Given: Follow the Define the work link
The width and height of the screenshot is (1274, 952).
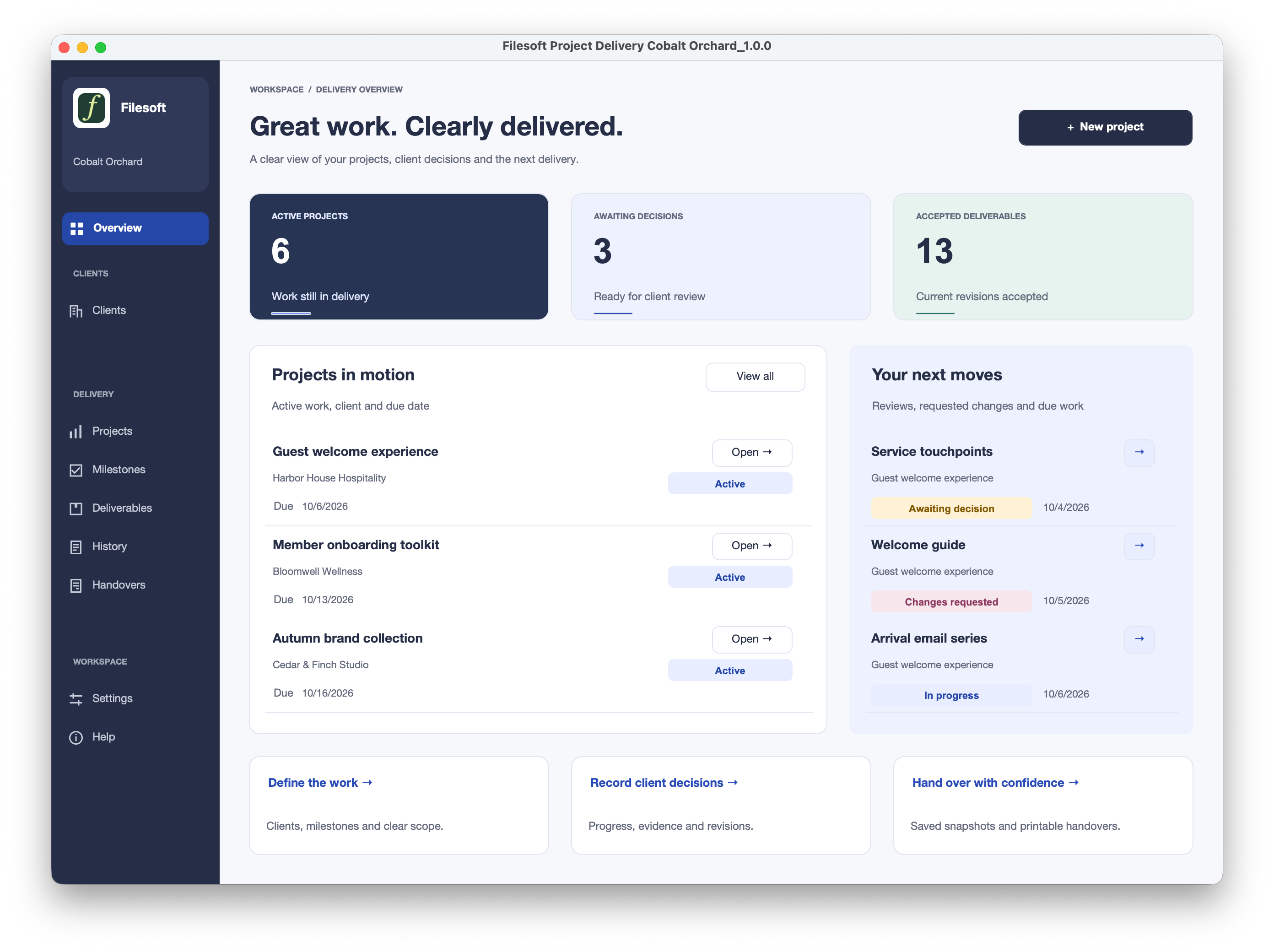Looking at the screenshot, I should tap(320, 783).
